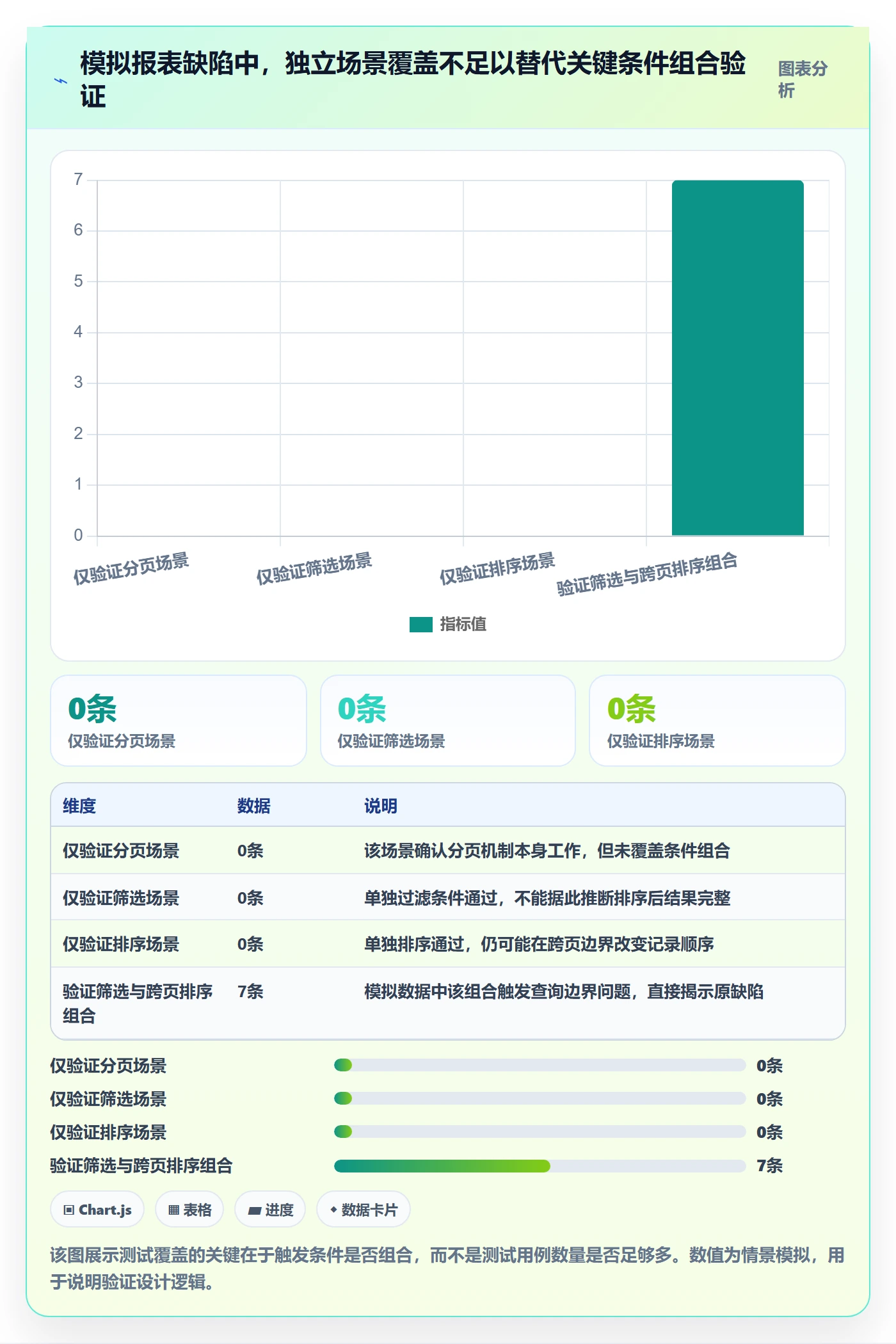Image resolution: width=896 pixels, height=1344 pixels.
Task: Click the 验证筛选与跨页排序组合 progress bar
Action: click(x=540, y=1165)
